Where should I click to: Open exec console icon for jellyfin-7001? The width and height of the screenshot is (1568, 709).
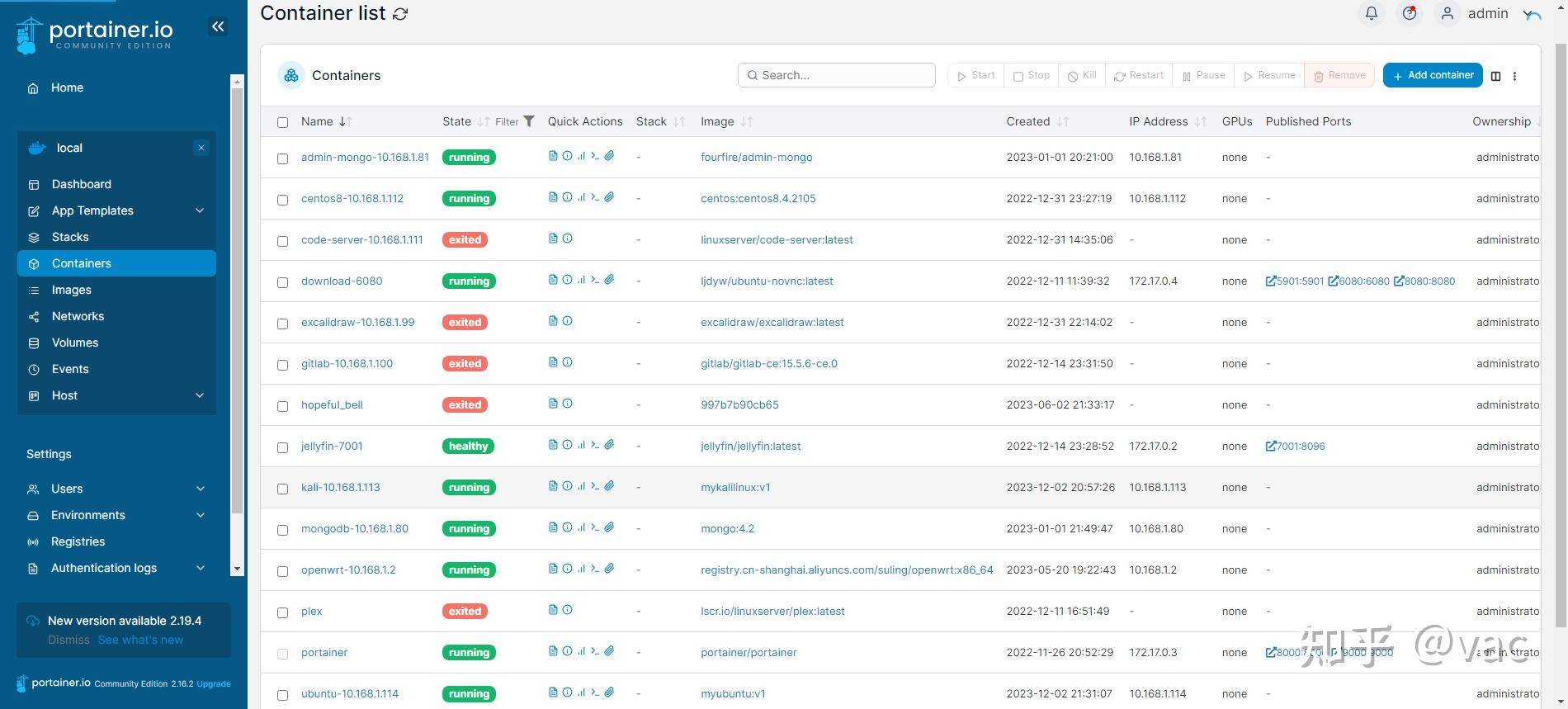[x=595, y=445]
